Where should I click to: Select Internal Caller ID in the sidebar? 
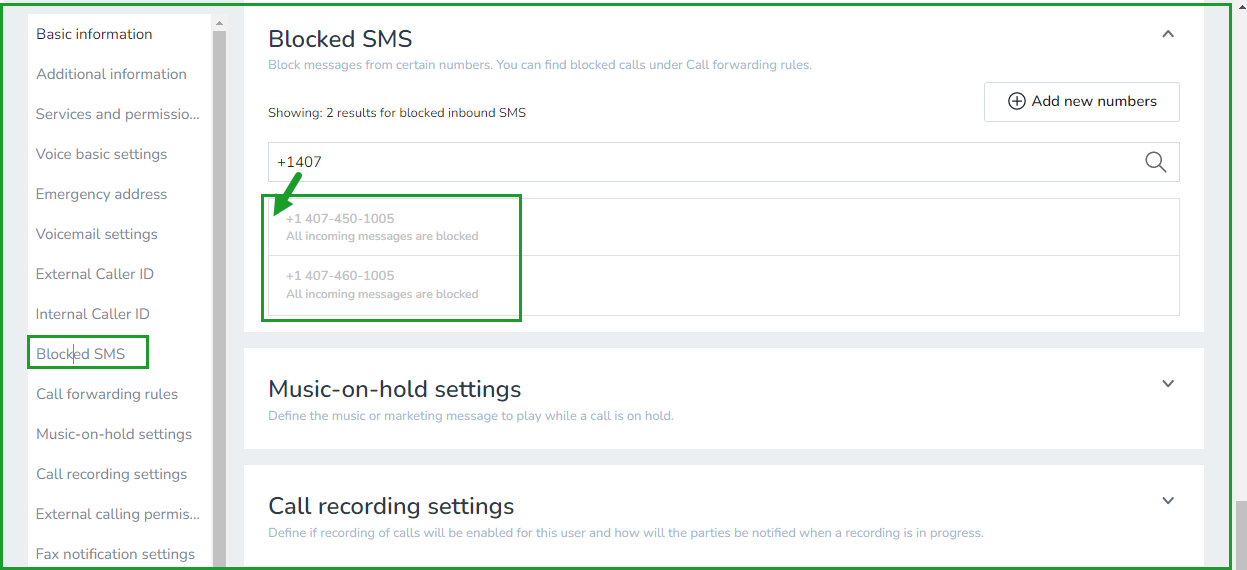pyautogui.click(x=93, y=314)
